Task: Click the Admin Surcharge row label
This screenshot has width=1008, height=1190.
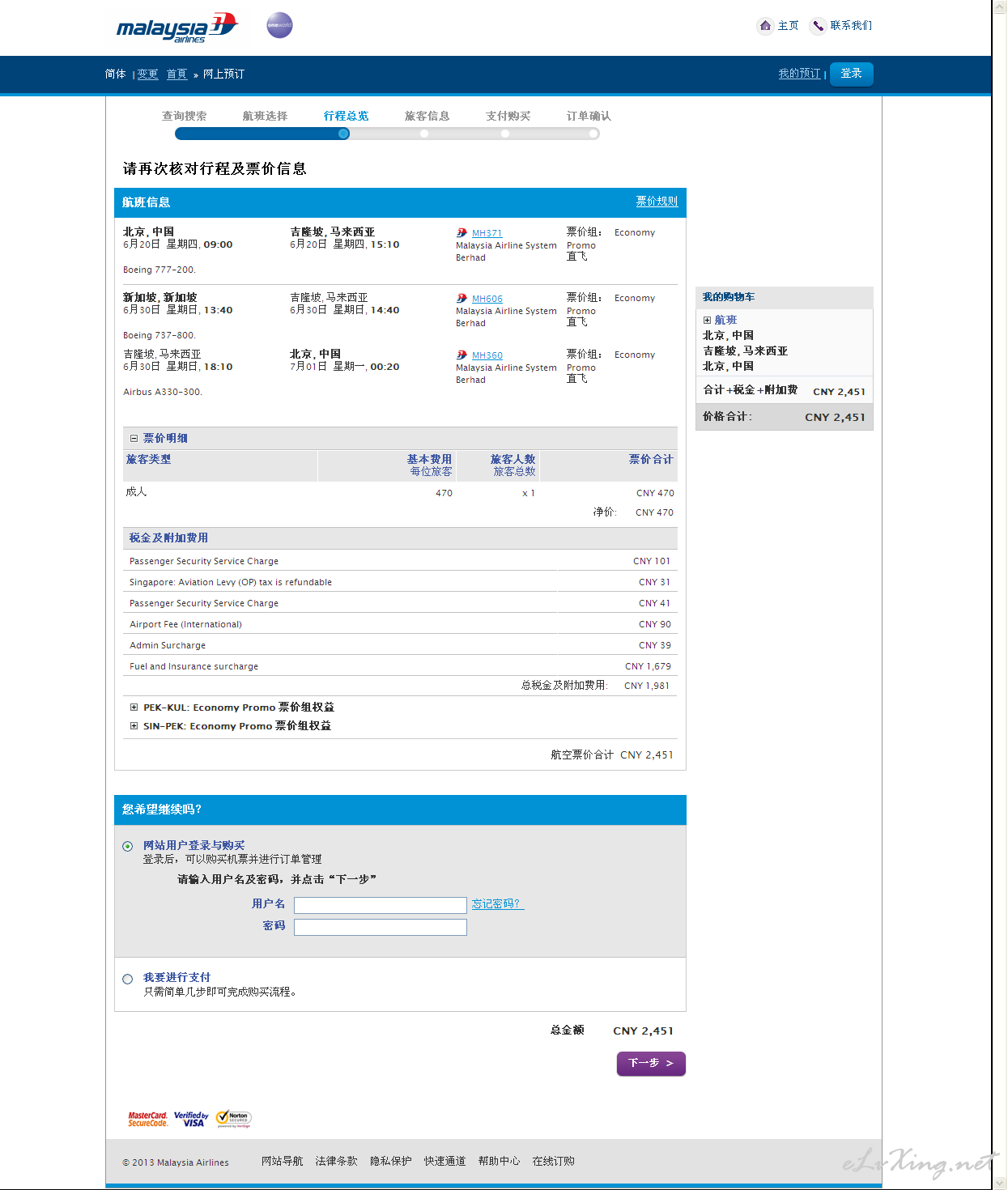Action: click(168, 645)
